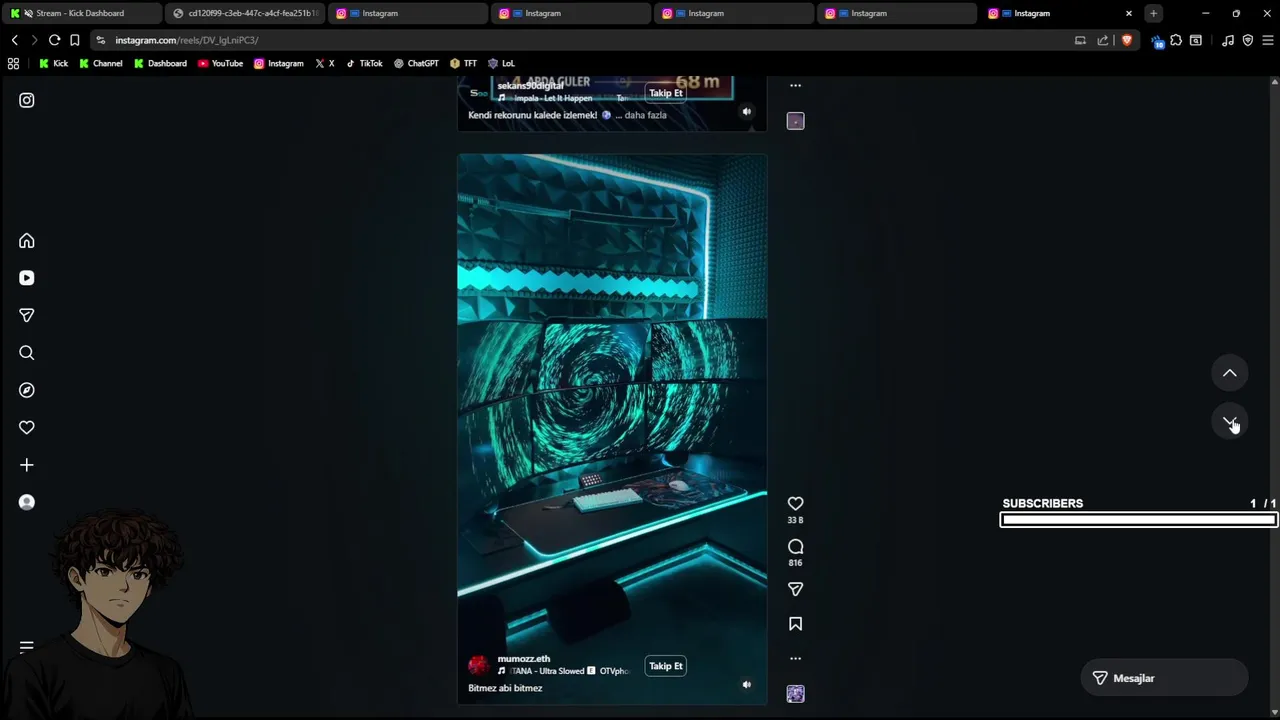
Task: Switch to the Stream - Kick Dashboard tab
Action: pyautogui.click(x=80, y=13)
